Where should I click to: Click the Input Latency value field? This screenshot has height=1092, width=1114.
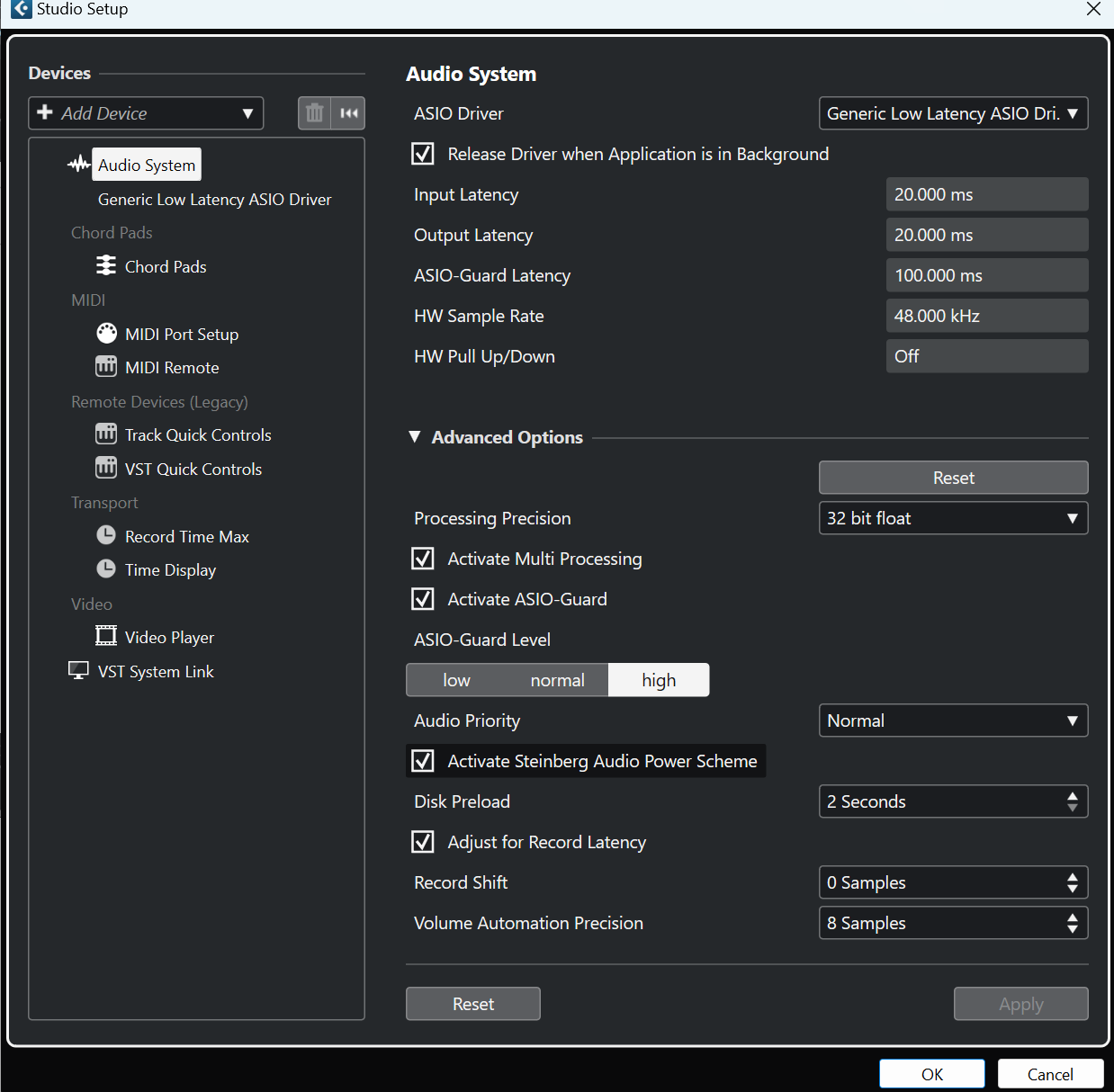tap(987, 194)
